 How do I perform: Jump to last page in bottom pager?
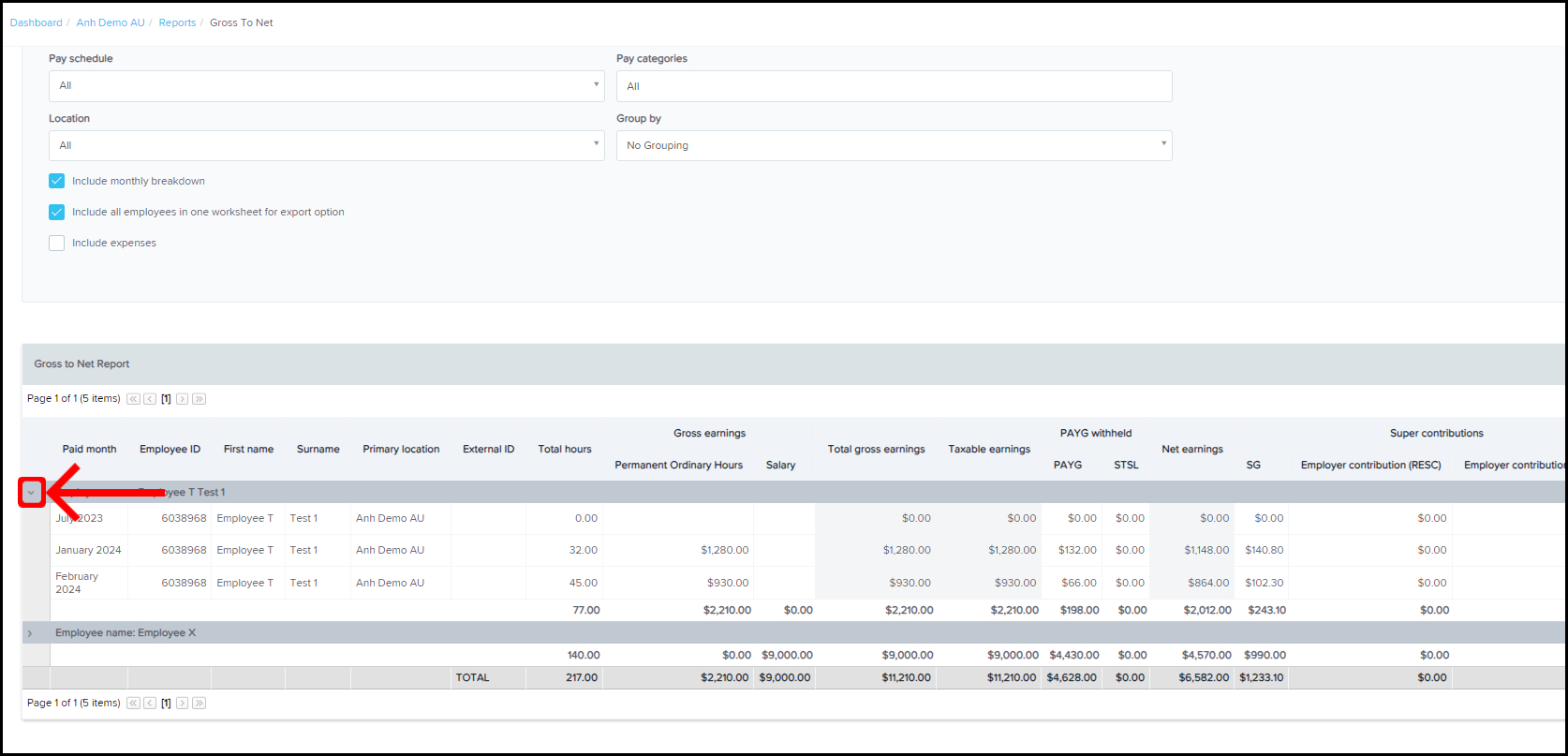click(199, 704)
